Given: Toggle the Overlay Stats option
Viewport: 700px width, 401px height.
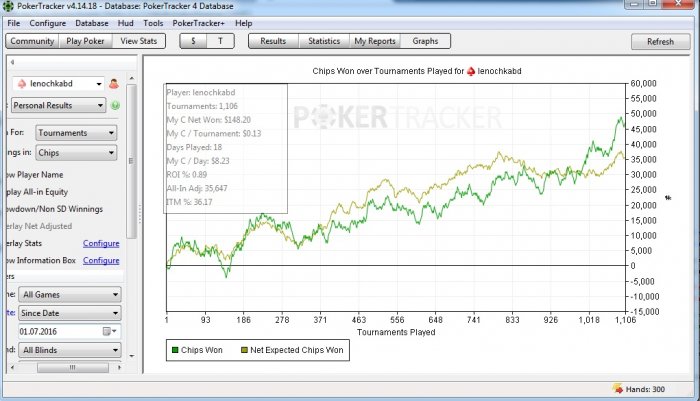Looking at the screenshot, I should 24,243.
